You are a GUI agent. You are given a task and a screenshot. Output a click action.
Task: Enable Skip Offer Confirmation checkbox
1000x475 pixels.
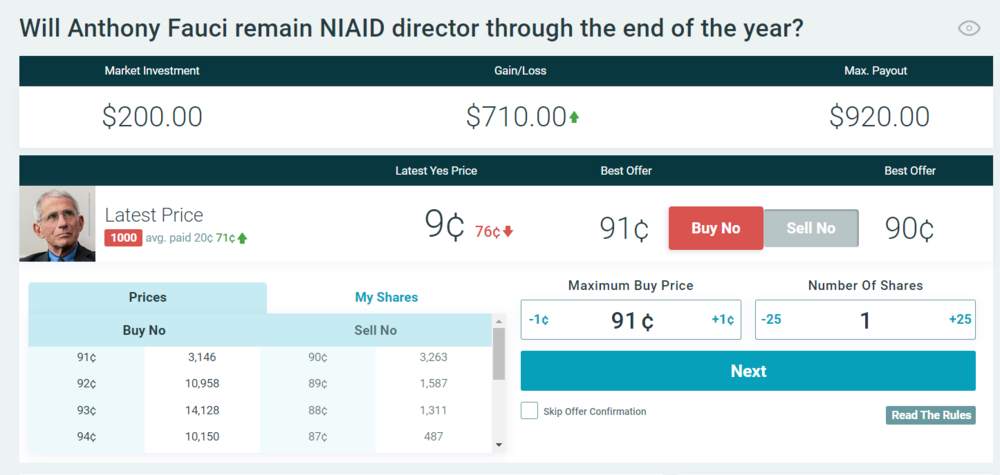(x=530, y=411)
